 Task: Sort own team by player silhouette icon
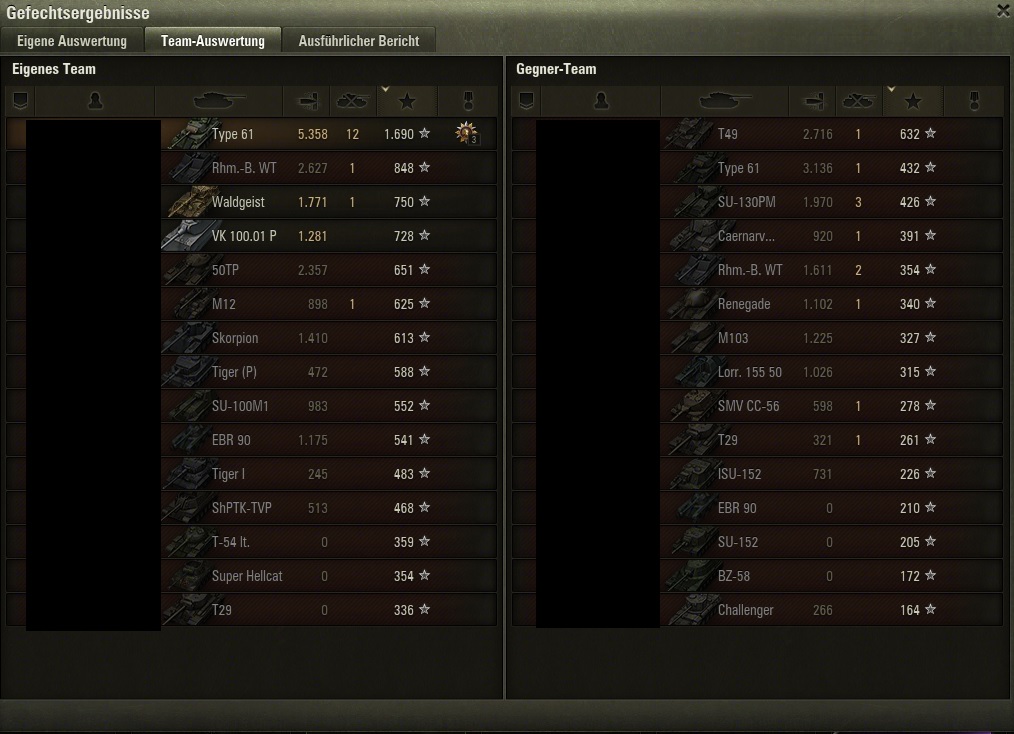click(x=95, y=101)
